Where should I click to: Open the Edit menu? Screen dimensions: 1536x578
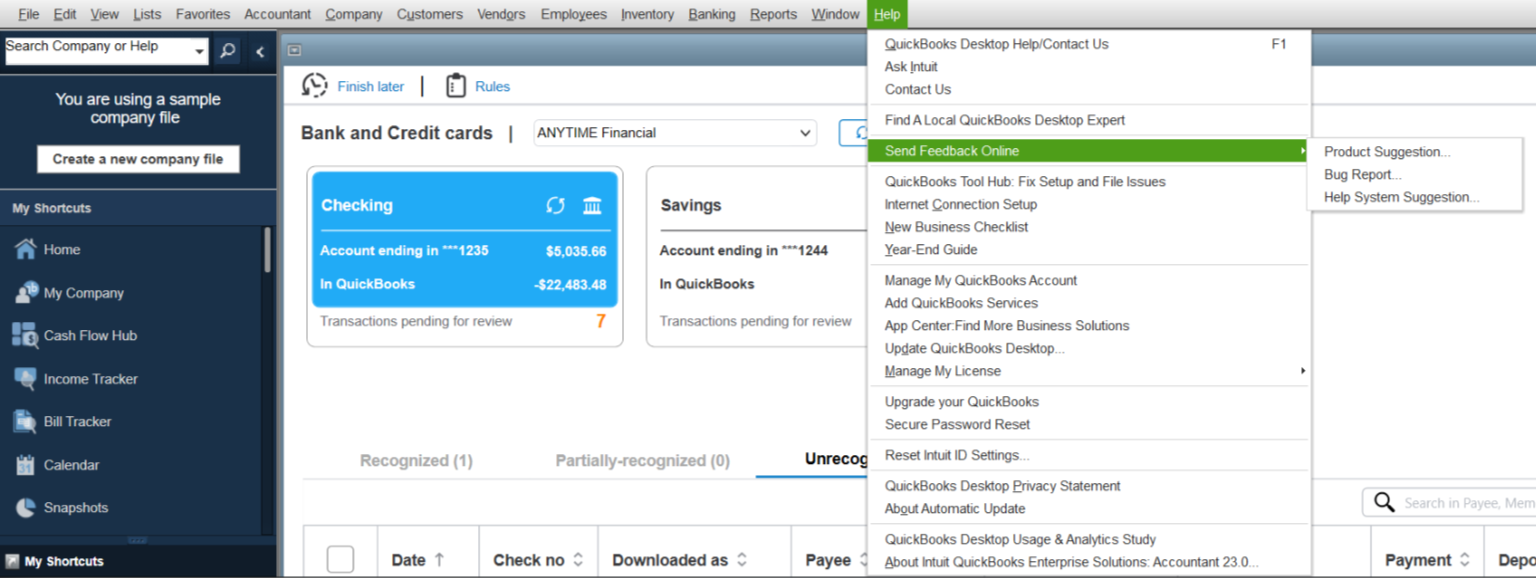[x=65, y=14]
